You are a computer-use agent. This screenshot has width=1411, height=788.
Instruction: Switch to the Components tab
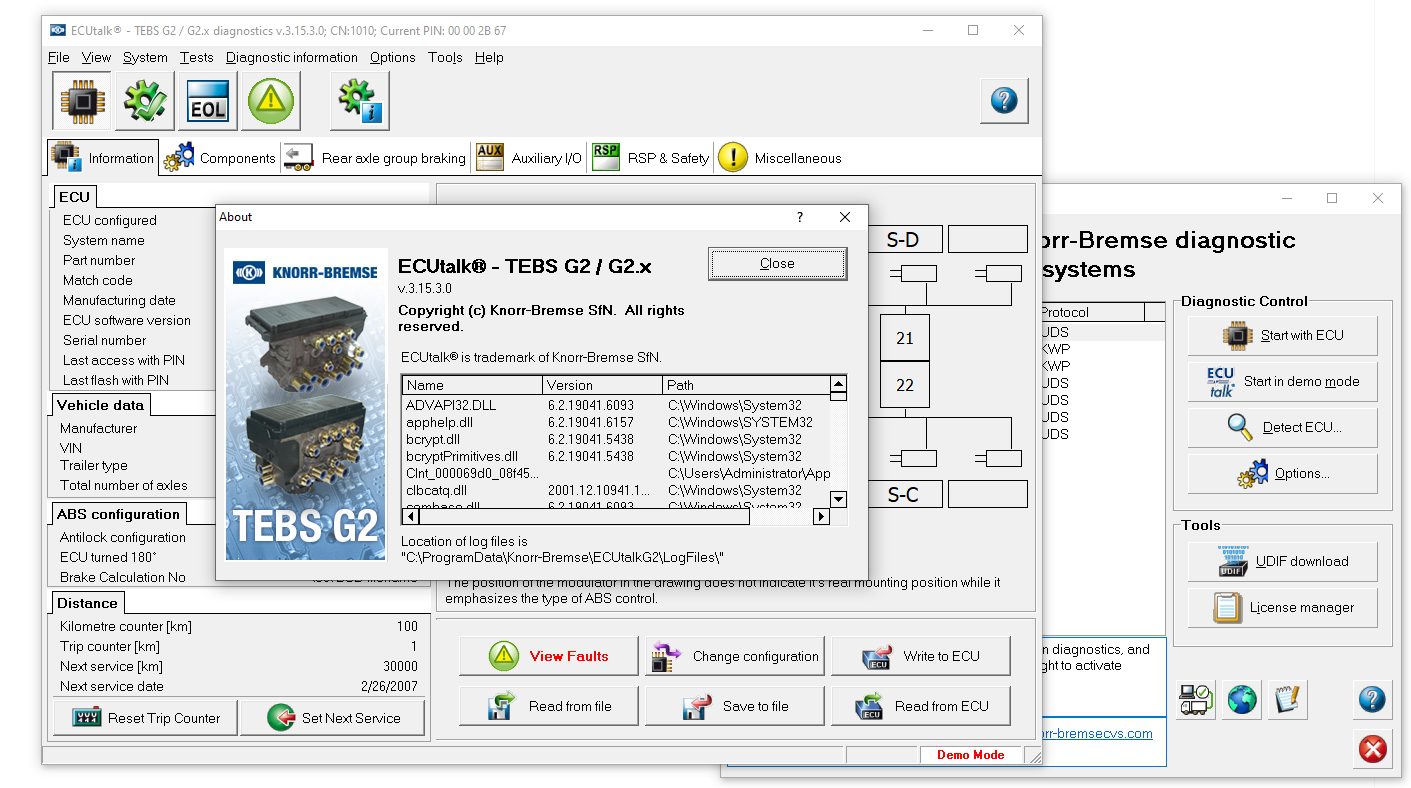(219, 158)
